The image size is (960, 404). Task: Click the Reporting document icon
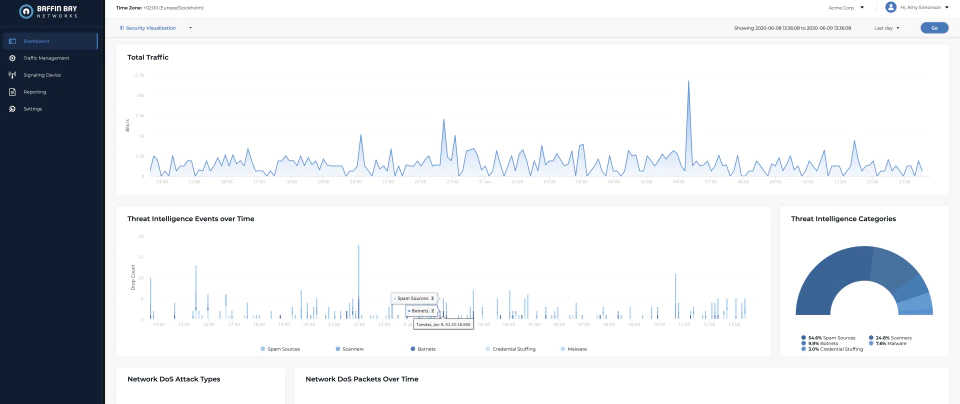12,92
